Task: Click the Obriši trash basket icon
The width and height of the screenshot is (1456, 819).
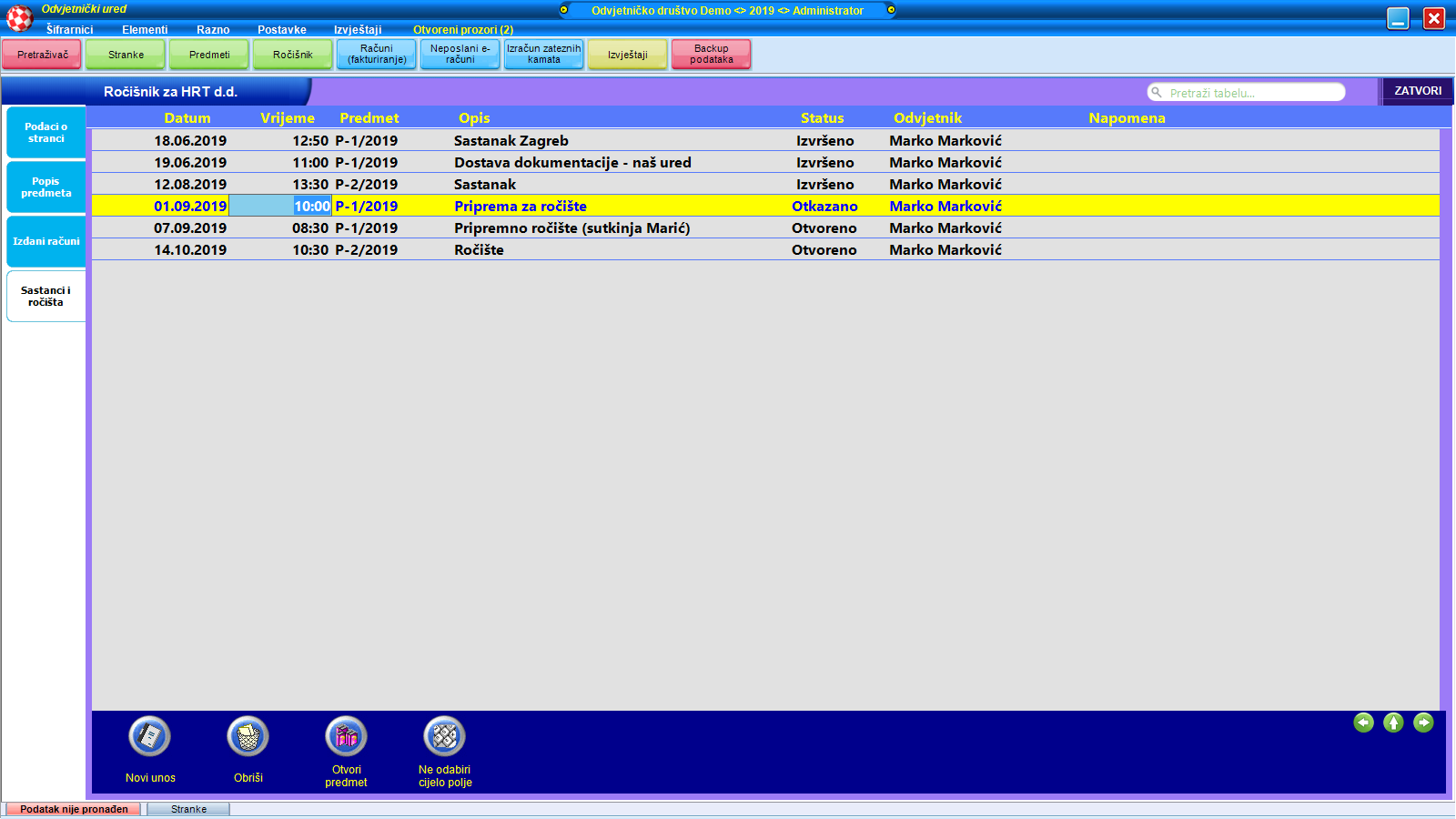Action: tap(248, 736)
